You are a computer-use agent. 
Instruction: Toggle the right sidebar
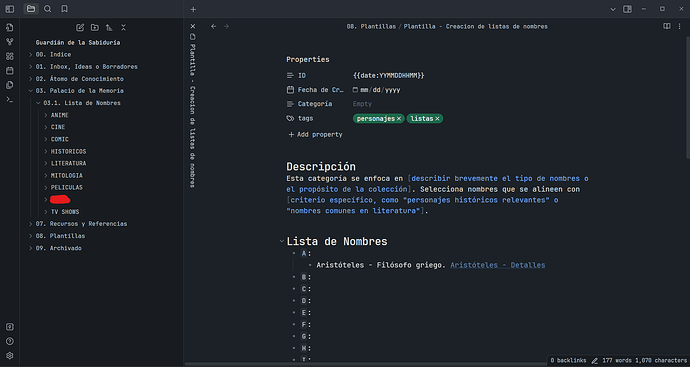[628, 9]
